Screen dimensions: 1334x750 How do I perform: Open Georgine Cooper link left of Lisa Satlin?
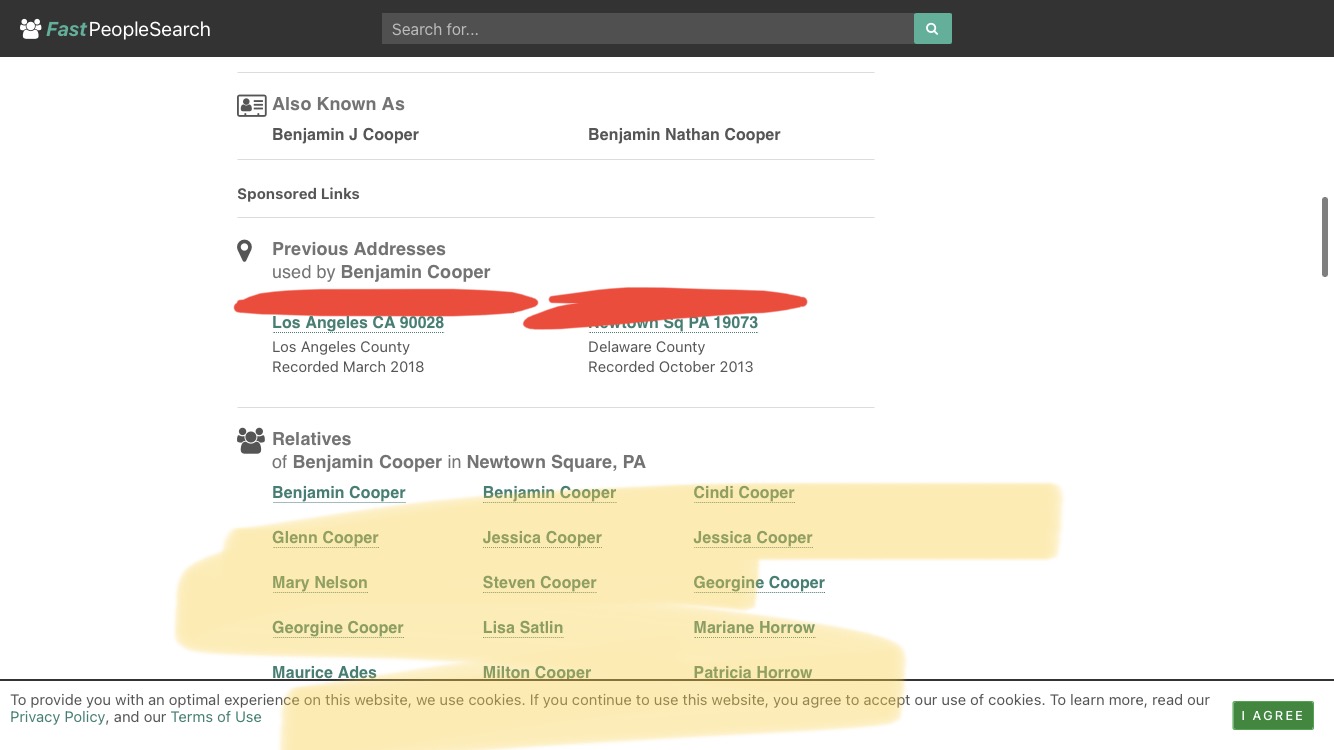(338, 628)
